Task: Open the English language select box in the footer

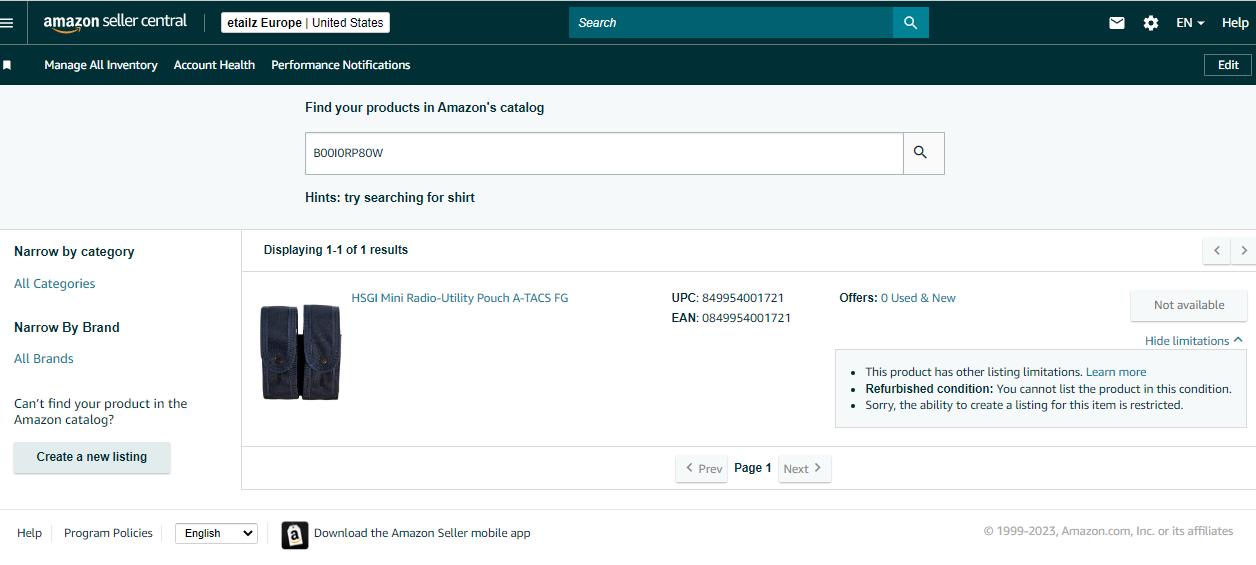Action: pyautogui.click(x=216, y=533)
